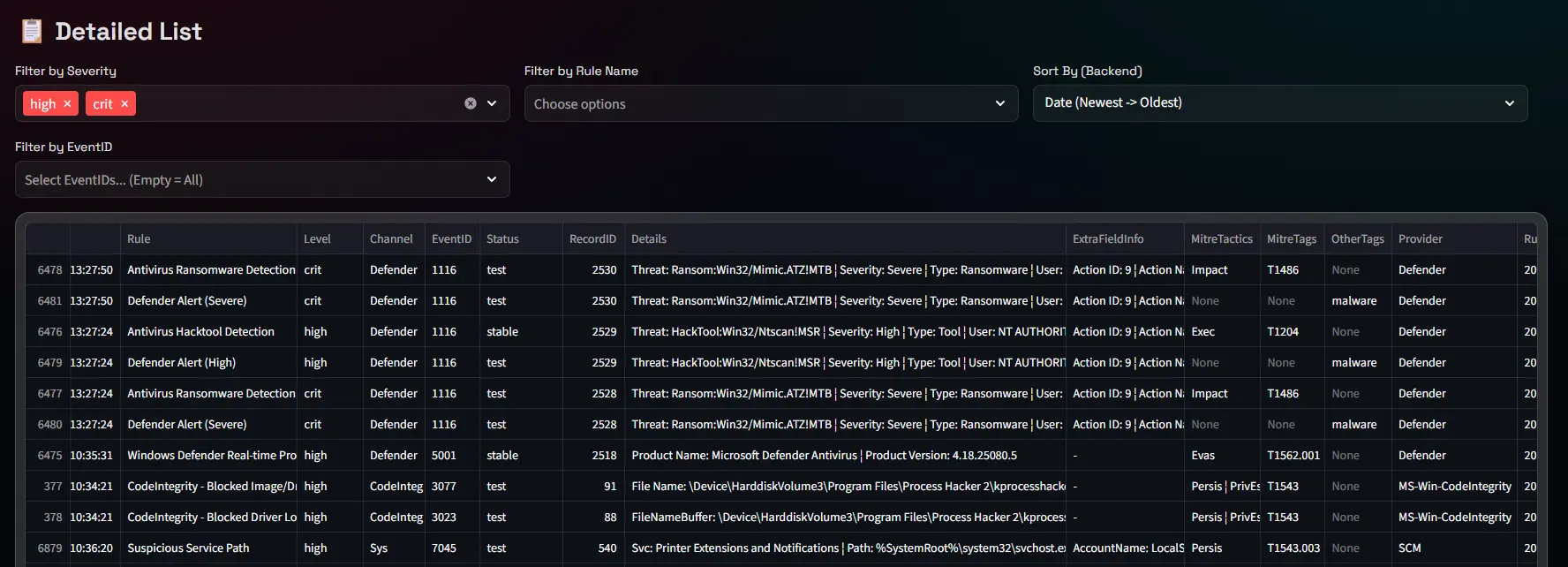Open the Filter by EventID selector
Image resolution: width=1568 pixels, height=567 pixels.
261,179
